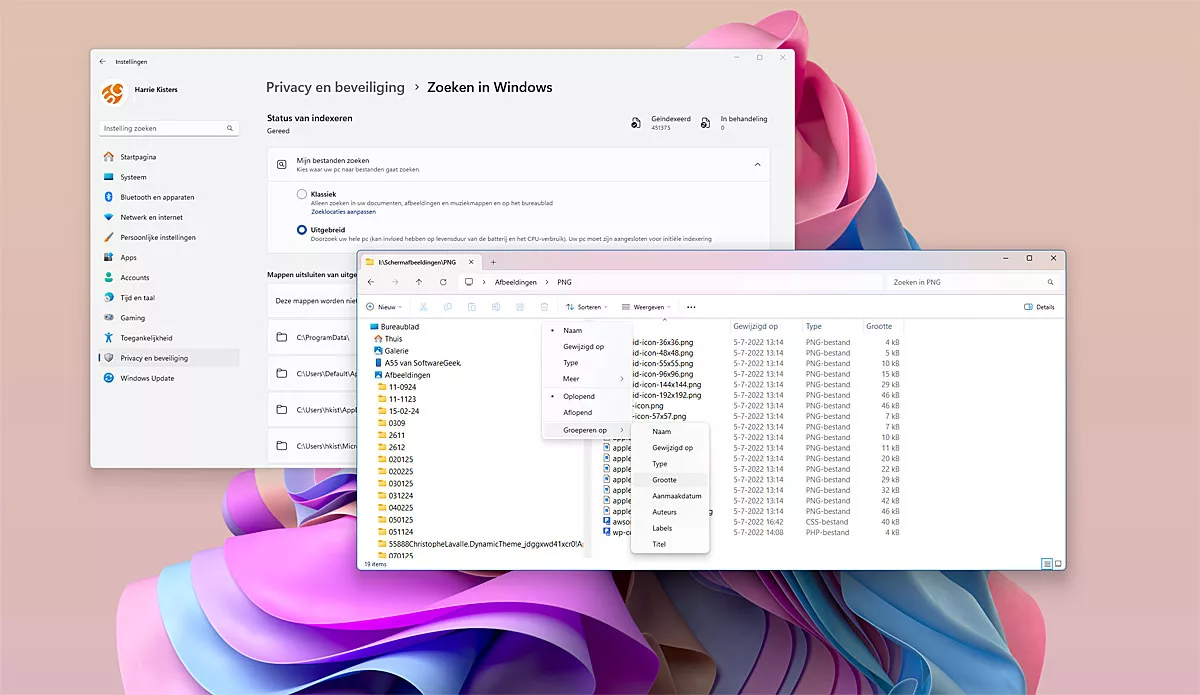Click the Instelling zoeken search field
Viewport: 1200px width, 695px height.
(x=169, y=128)
